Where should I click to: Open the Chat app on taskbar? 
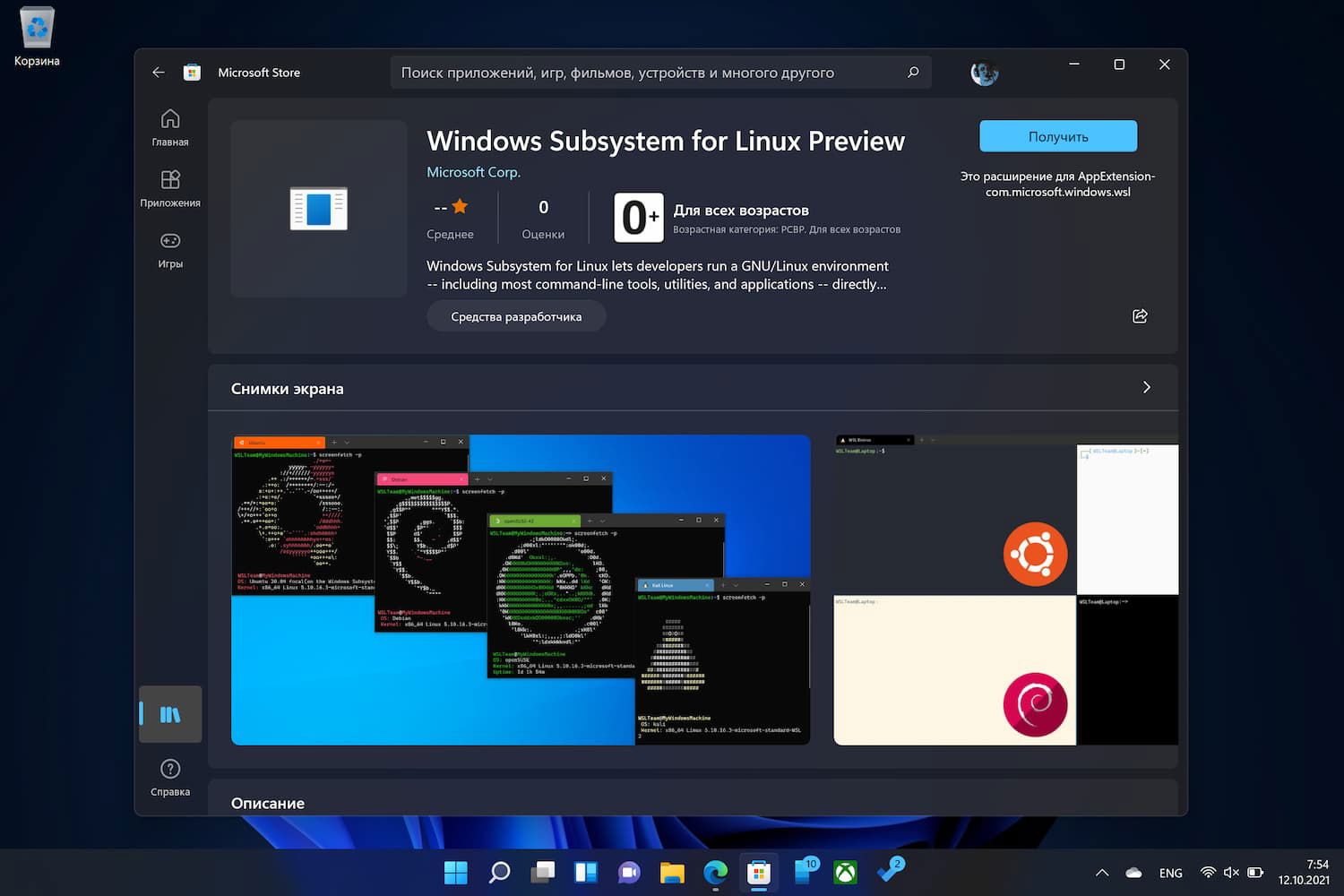pyautogui.click(x=629, y=872)
